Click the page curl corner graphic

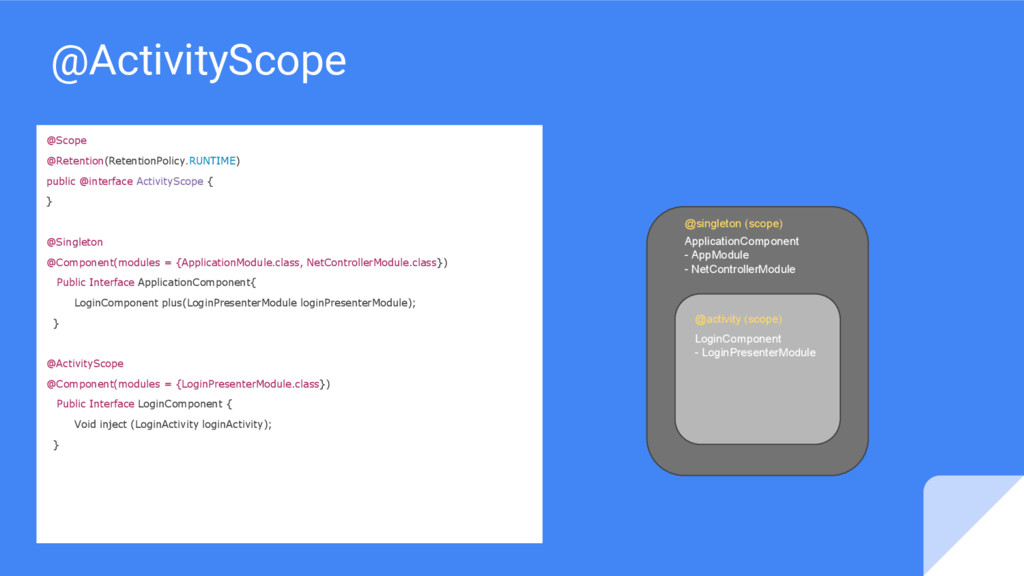(973, 526)
